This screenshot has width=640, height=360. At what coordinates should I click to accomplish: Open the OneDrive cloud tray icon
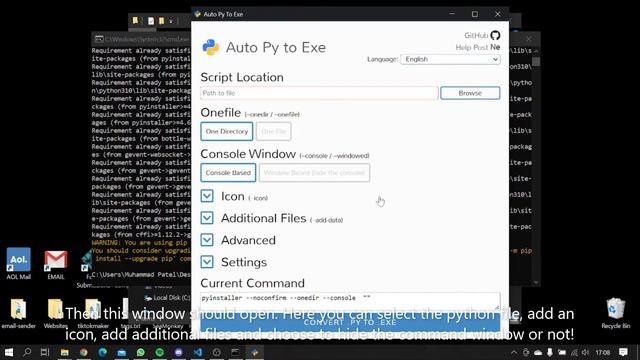coord(538,352)
